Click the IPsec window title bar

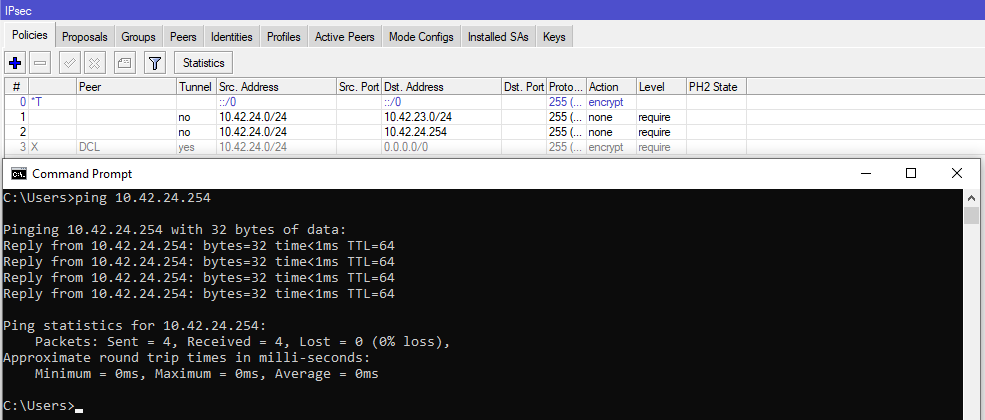pyautogui.click(x=492, y=10)
